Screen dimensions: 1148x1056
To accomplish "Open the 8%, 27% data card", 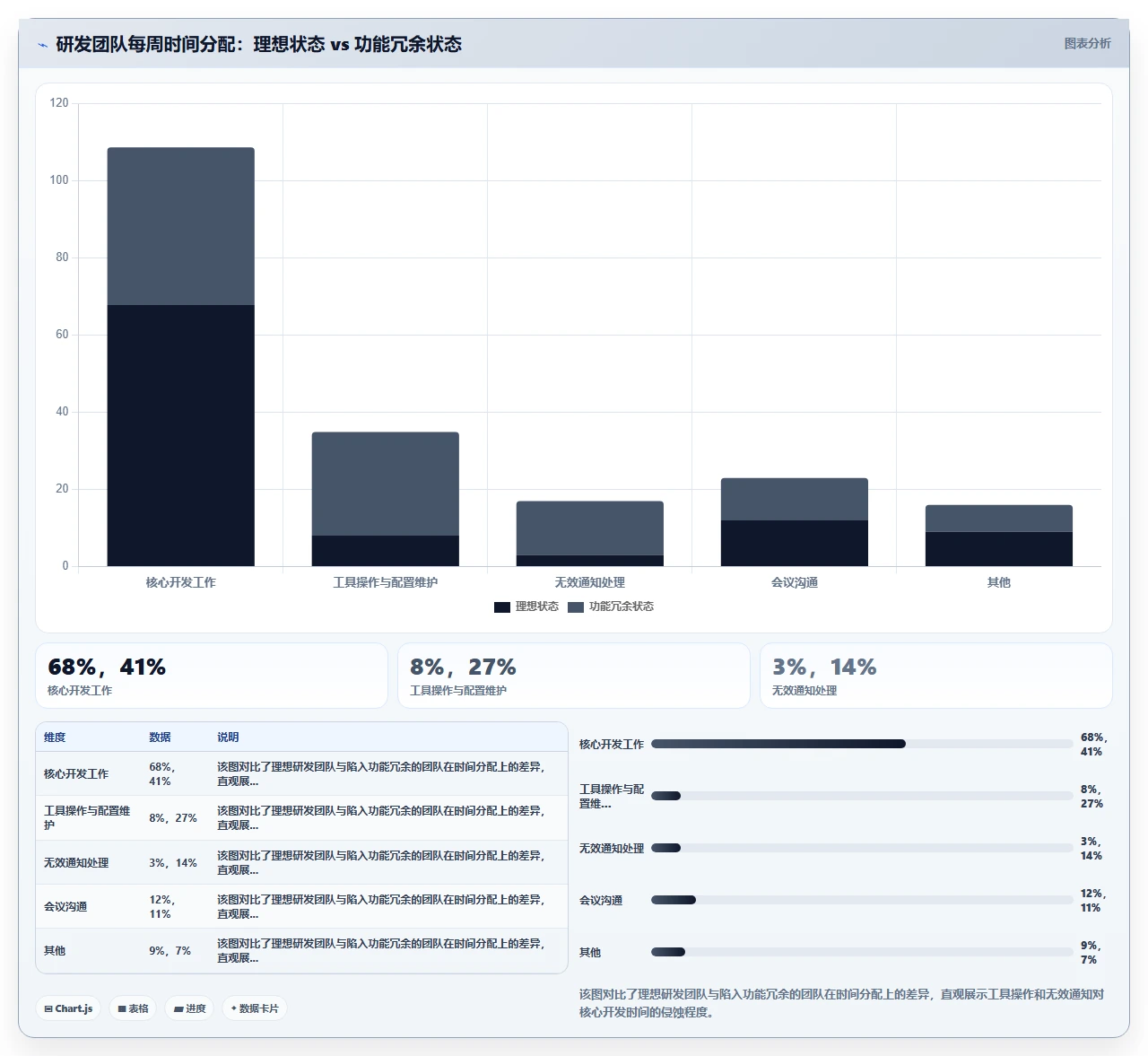I will pyautogui.click(x=574, y=676).
